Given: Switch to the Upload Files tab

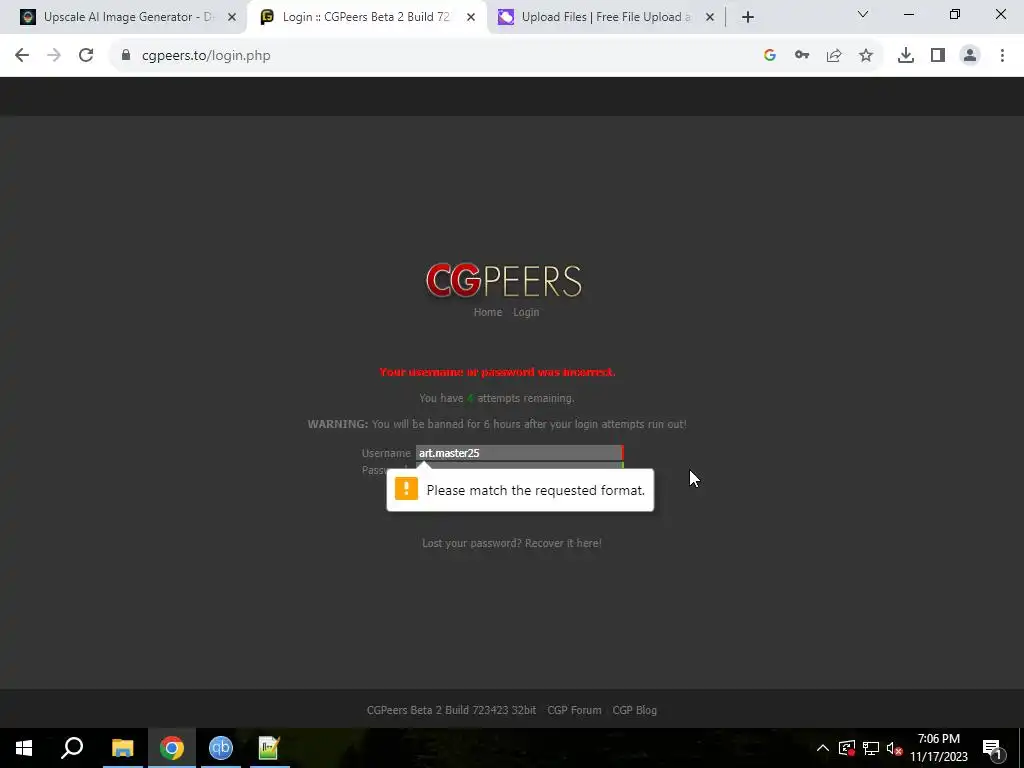Looking at the screenshot, I should (605, 17).
